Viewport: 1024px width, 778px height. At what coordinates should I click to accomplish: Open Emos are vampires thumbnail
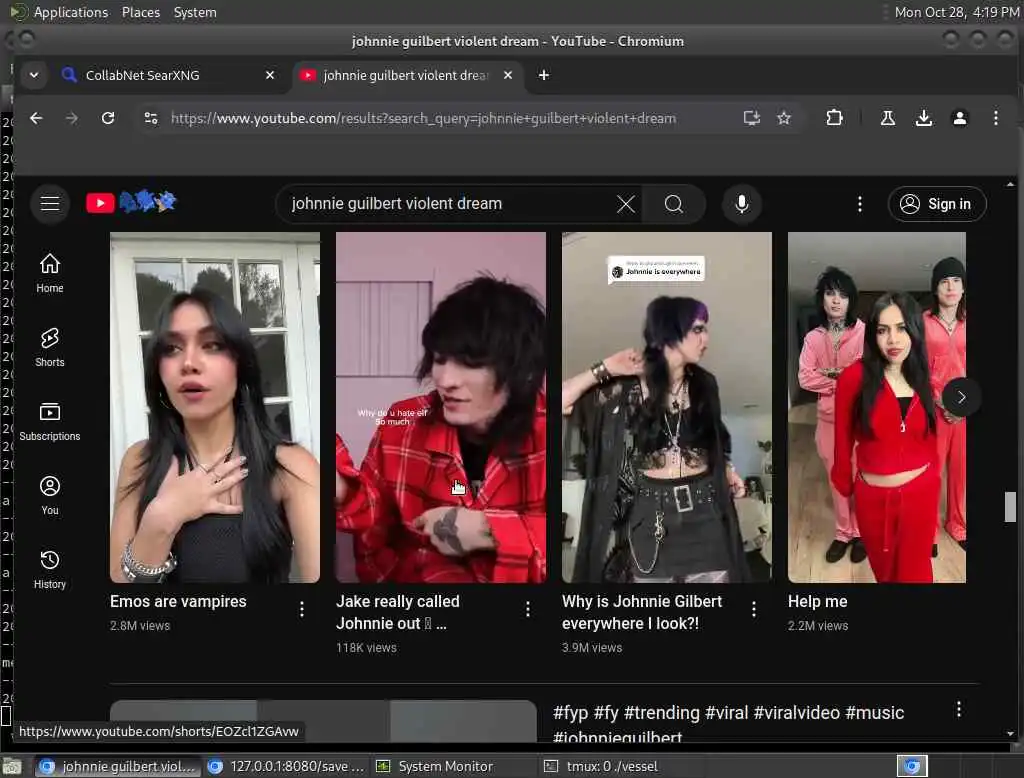(x=215, y=407)
